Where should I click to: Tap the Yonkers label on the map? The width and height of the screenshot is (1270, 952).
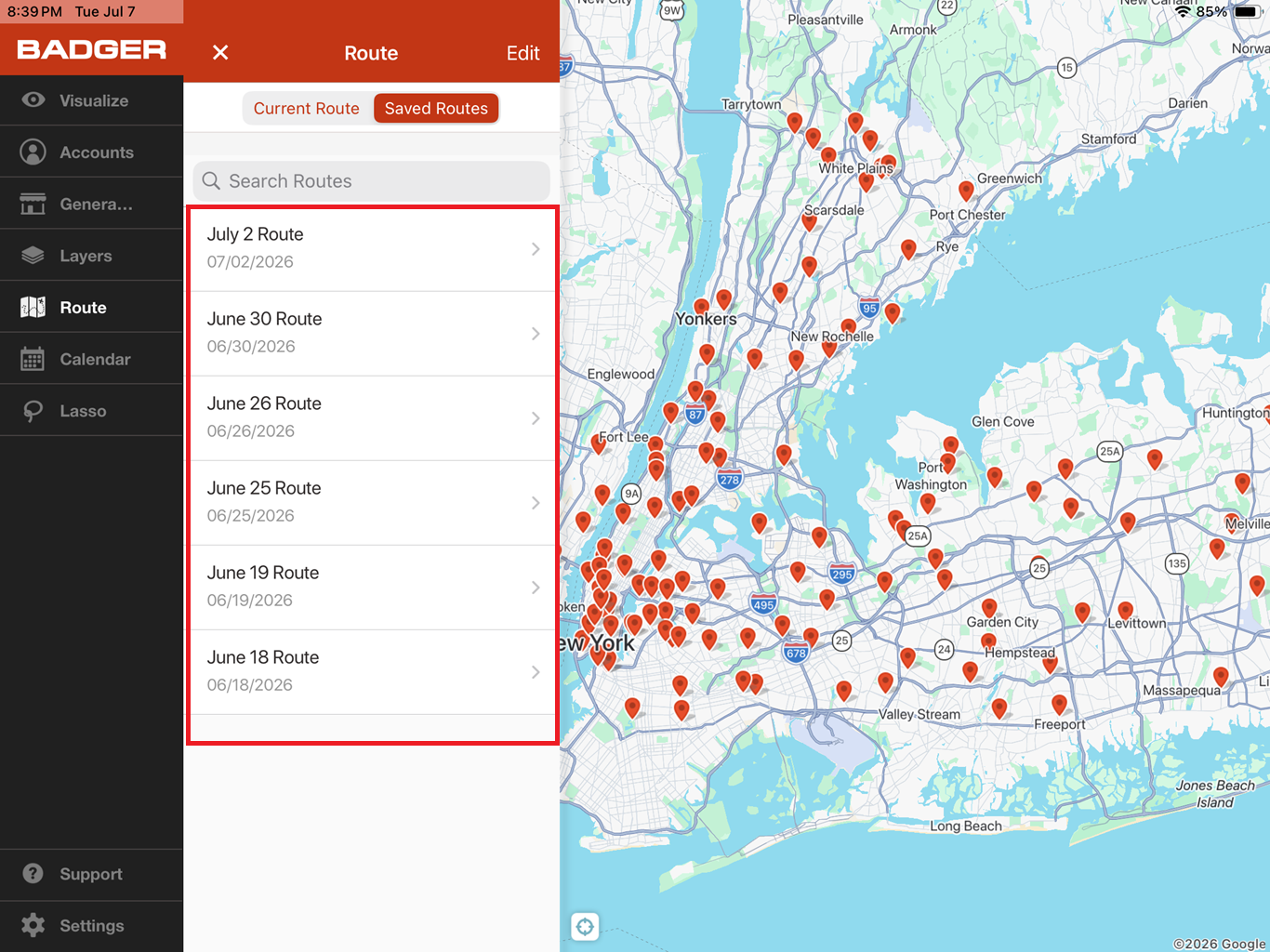[x=706, y=319]
